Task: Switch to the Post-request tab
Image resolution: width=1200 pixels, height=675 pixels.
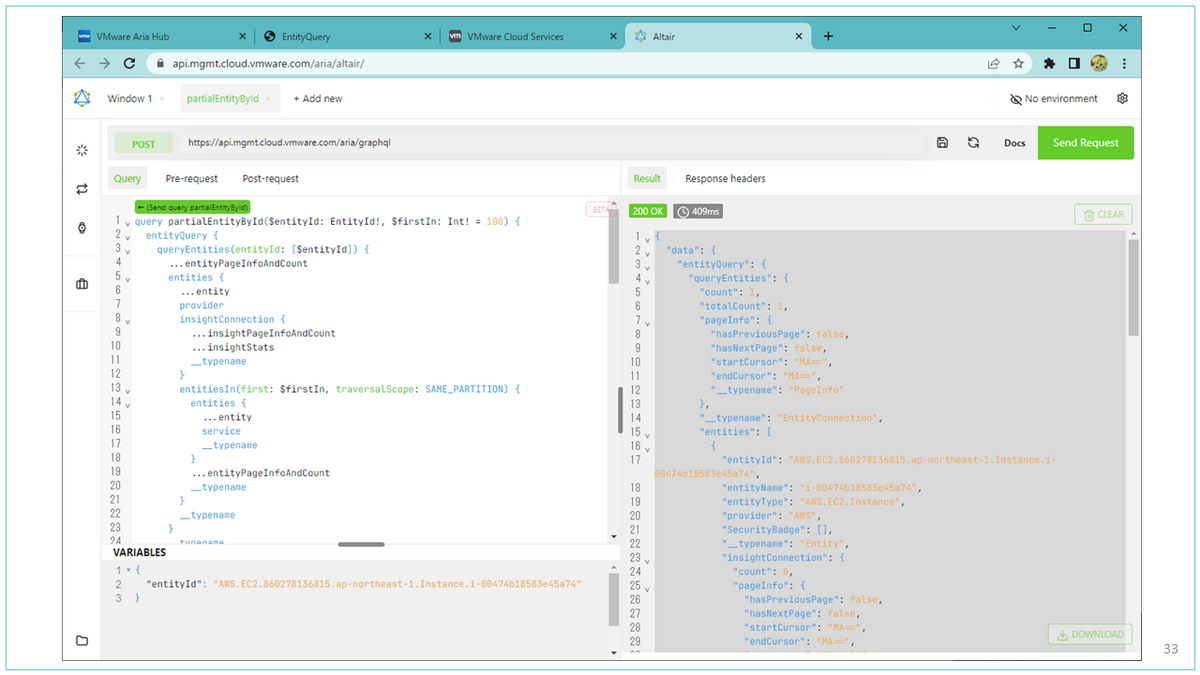Action: (x=270, y=178)
